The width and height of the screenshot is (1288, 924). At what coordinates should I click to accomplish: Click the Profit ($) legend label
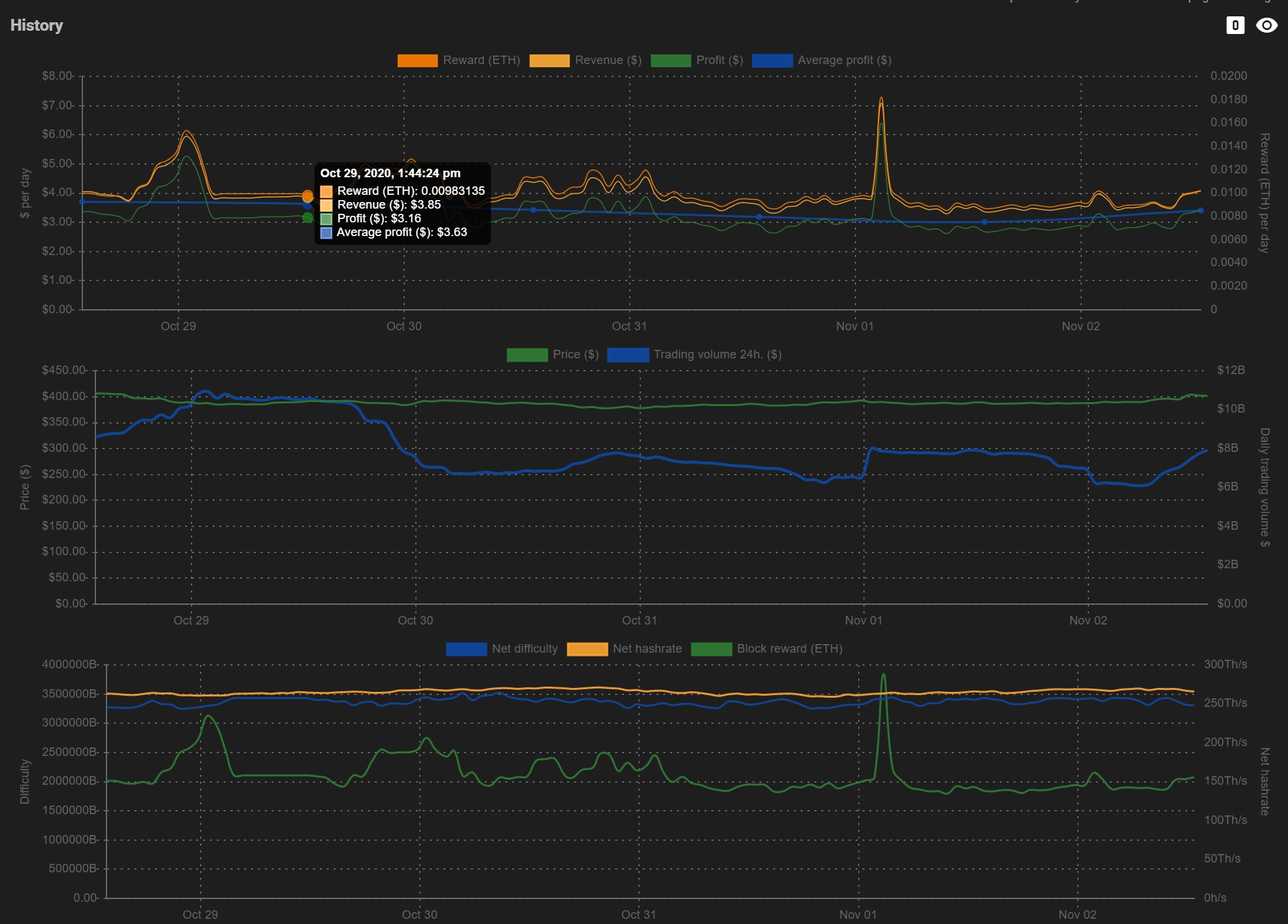click(720, 60)
